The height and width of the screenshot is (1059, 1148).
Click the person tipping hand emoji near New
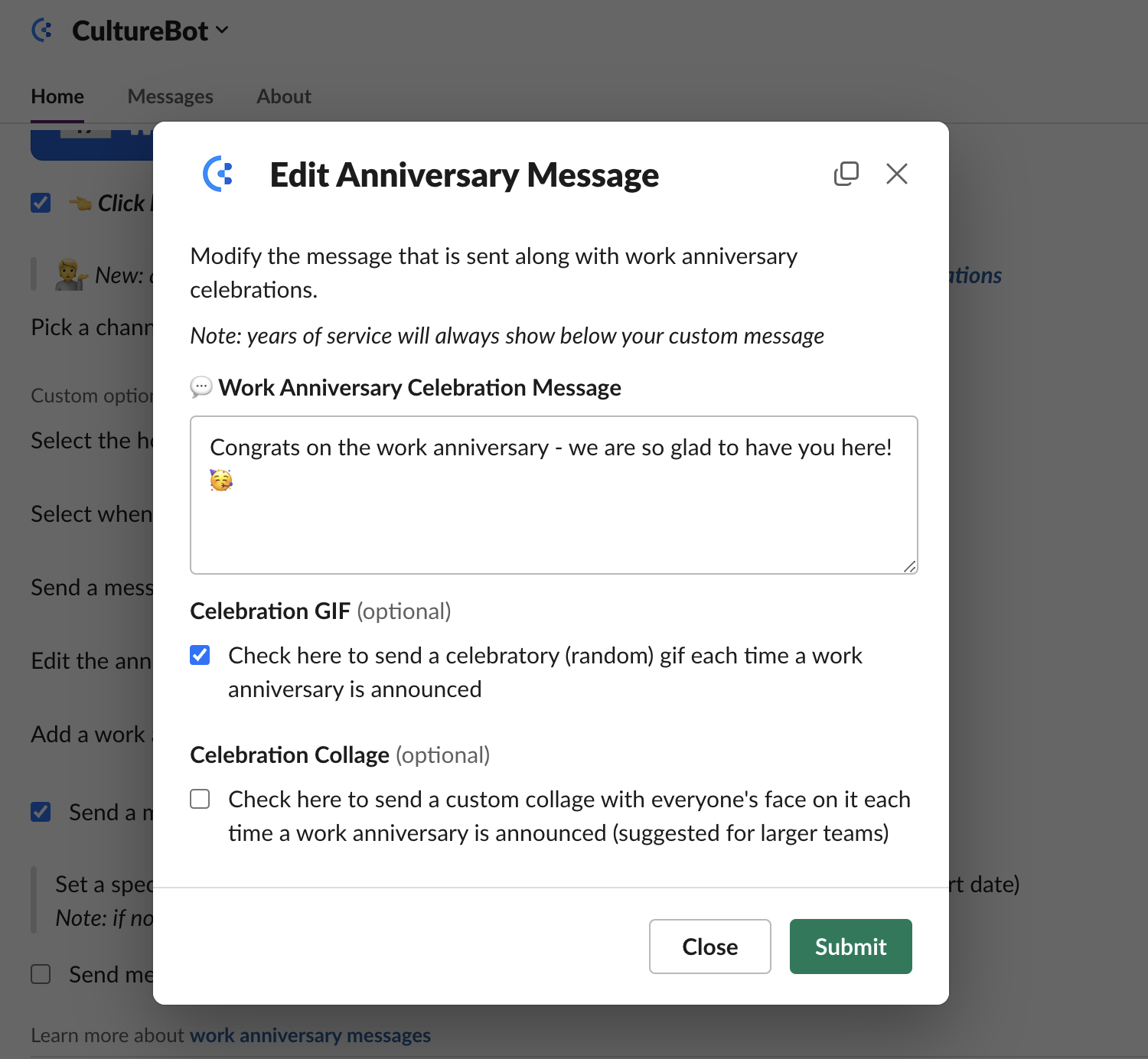70,275
